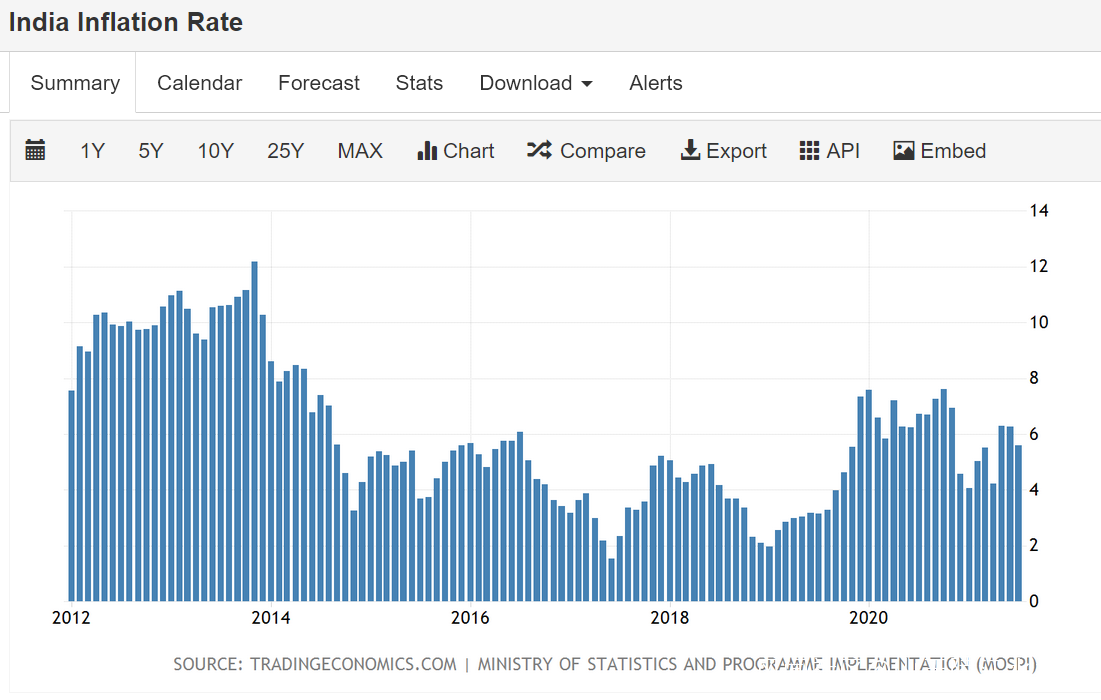The height and width of the screenshot is (700, 1101).
Task: Go to the Forecast tab
Action: pyautogui.click(x=319, y=83)
